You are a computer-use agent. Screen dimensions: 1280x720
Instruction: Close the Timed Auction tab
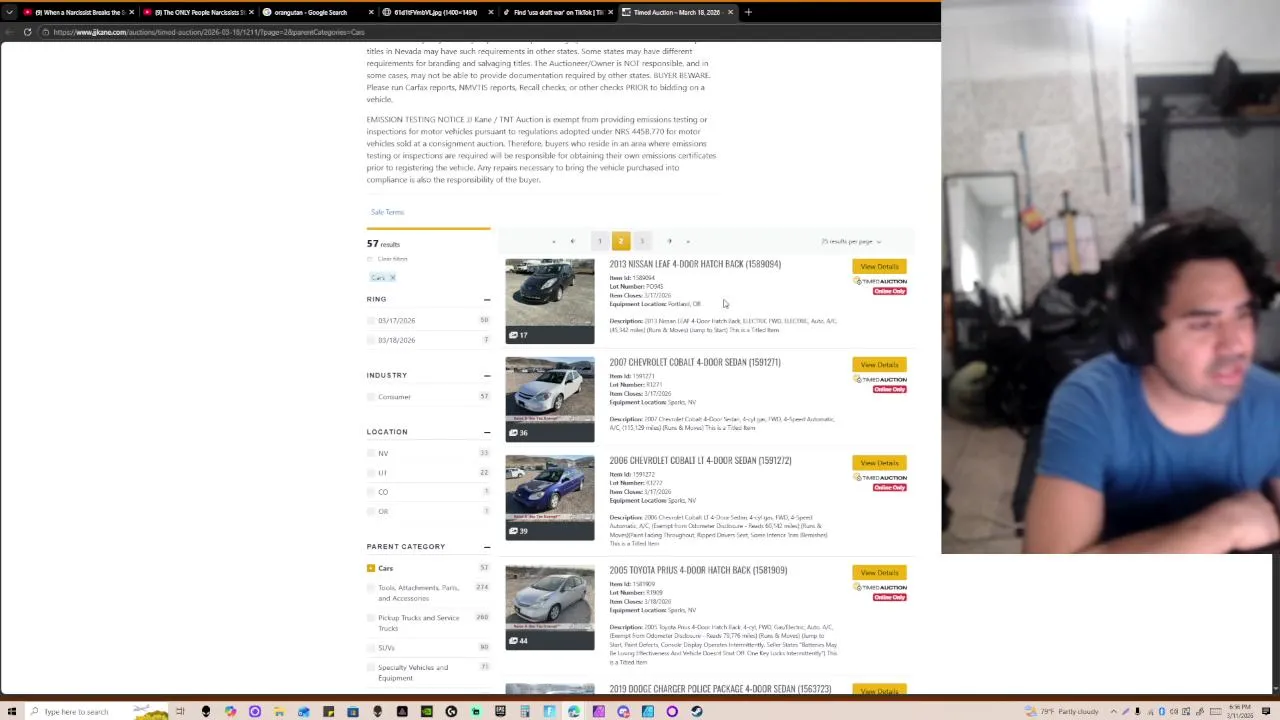coord(730,12)
